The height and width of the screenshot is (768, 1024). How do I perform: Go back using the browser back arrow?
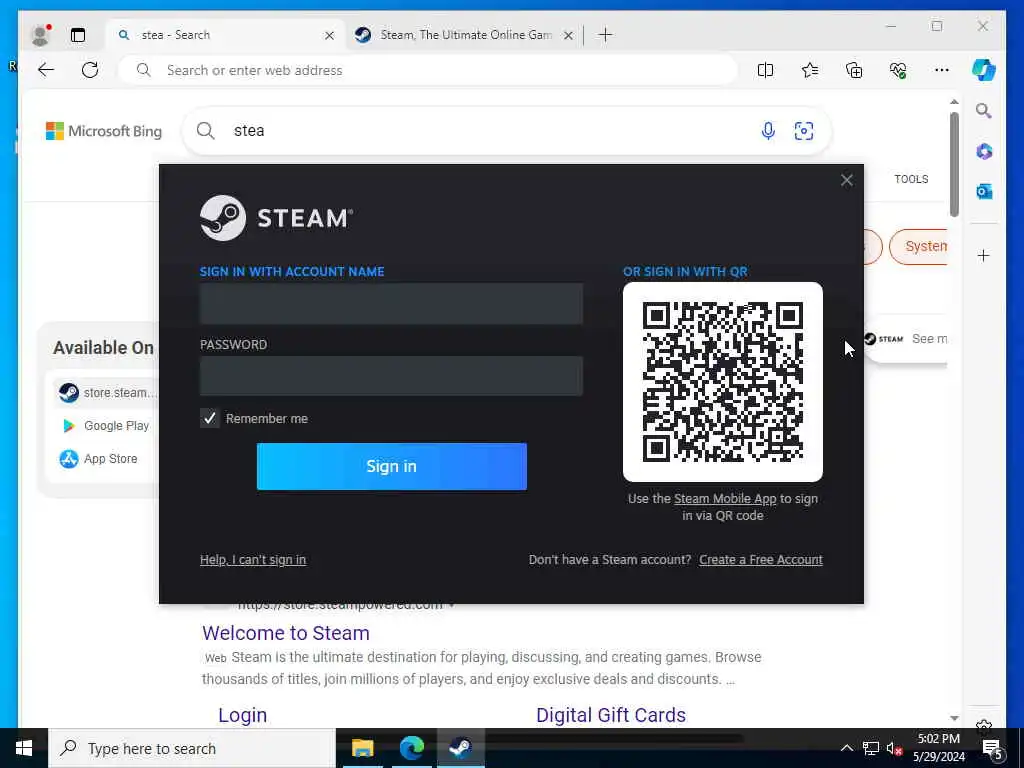pos(46,70)
